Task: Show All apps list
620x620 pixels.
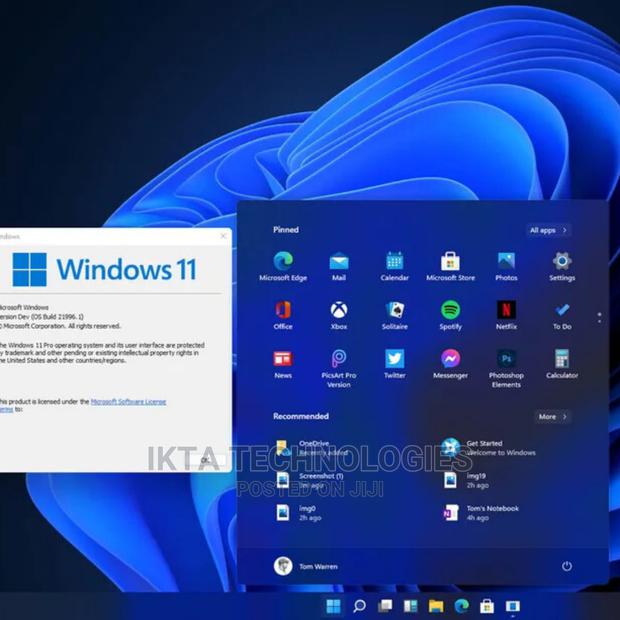Action: pyautogui.click(x=549, y=230)
